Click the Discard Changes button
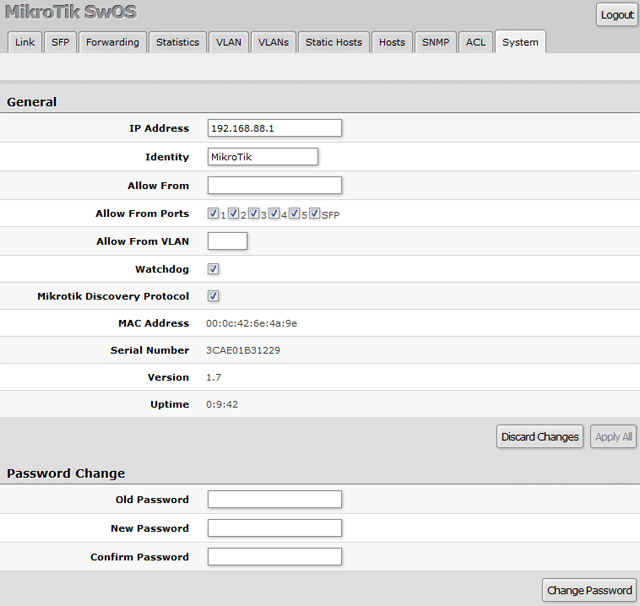Screen dimensions: 640x606 [x=540, y=437]
